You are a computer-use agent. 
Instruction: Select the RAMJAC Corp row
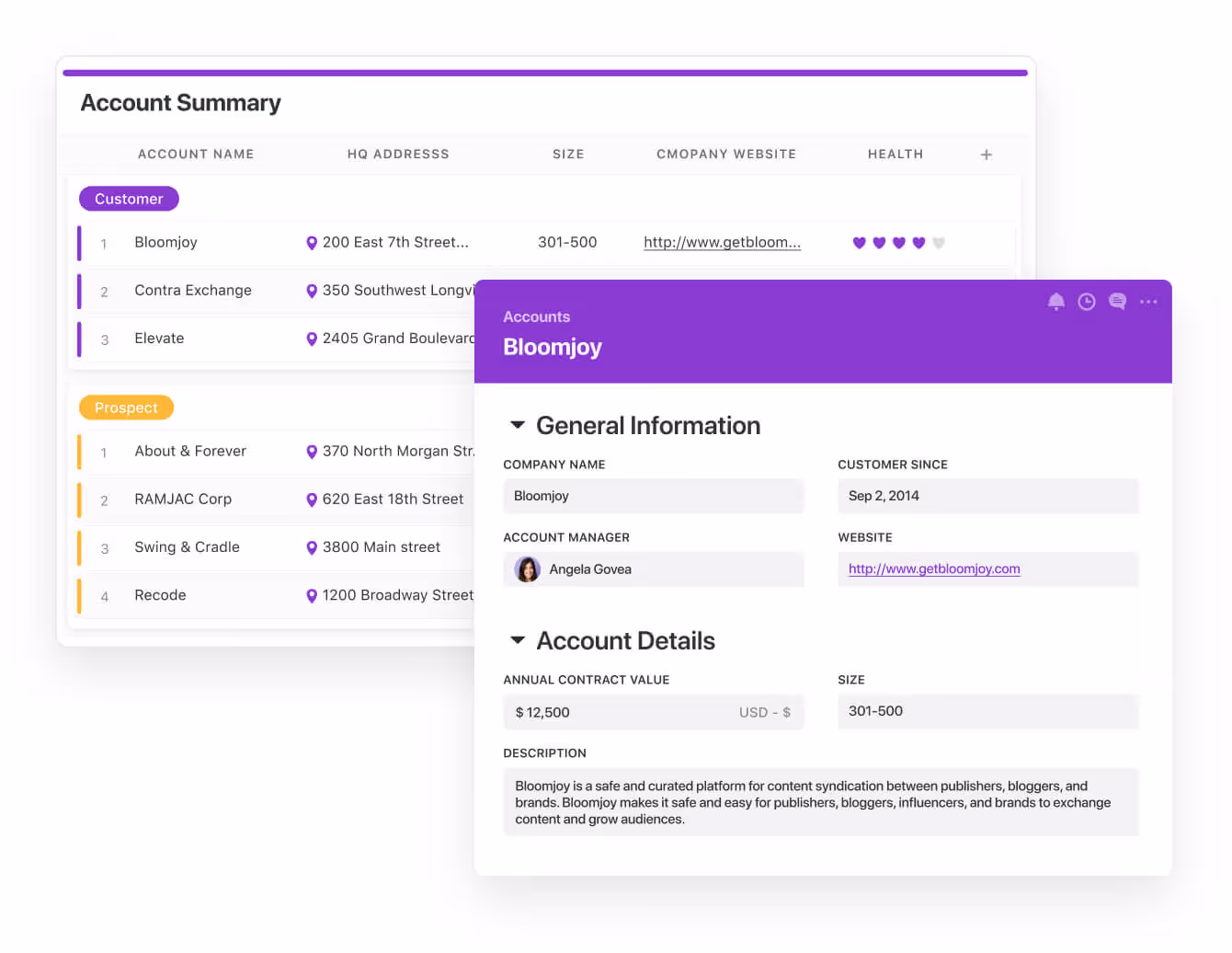pyautogui.click(x=183, y=499)
